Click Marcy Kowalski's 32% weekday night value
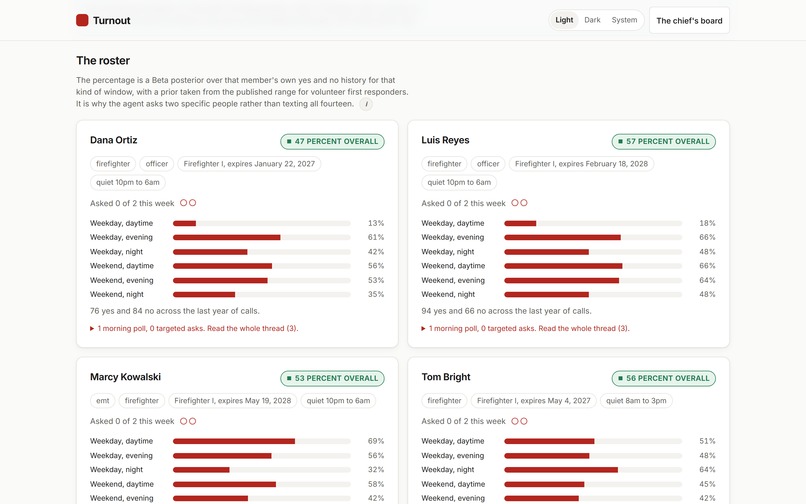Viewport: 806px width, 504px height. (x=376, y=470)
